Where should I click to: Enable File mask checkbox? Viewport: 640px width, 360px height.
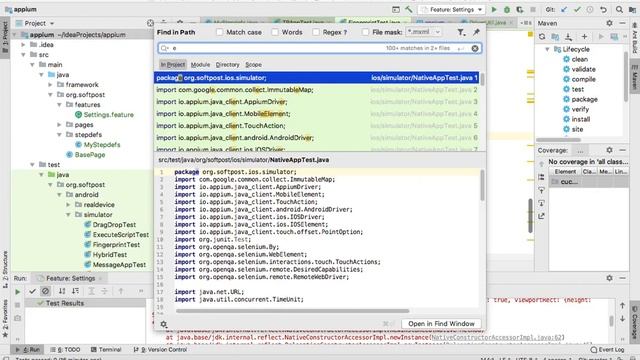(365, 32)
